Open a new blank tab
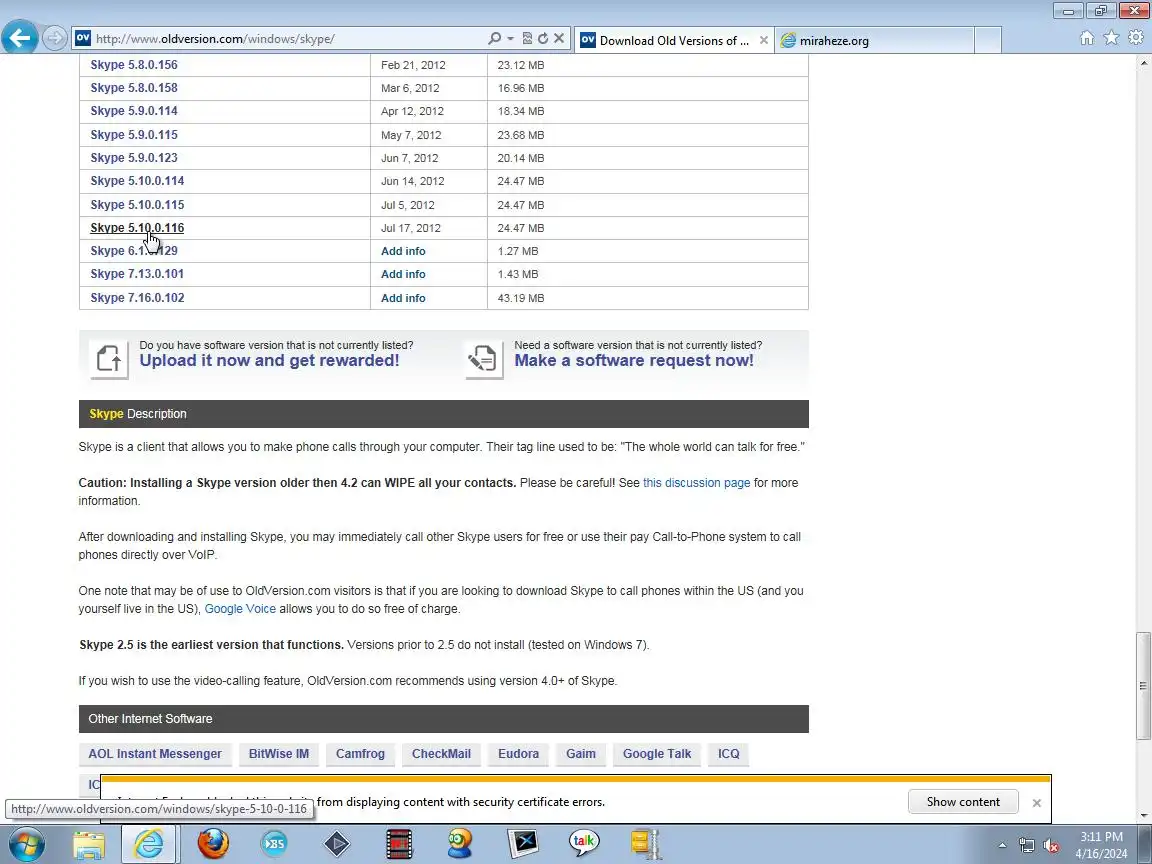Screen dimensions: 1152x864 click(x=988, y=40)
